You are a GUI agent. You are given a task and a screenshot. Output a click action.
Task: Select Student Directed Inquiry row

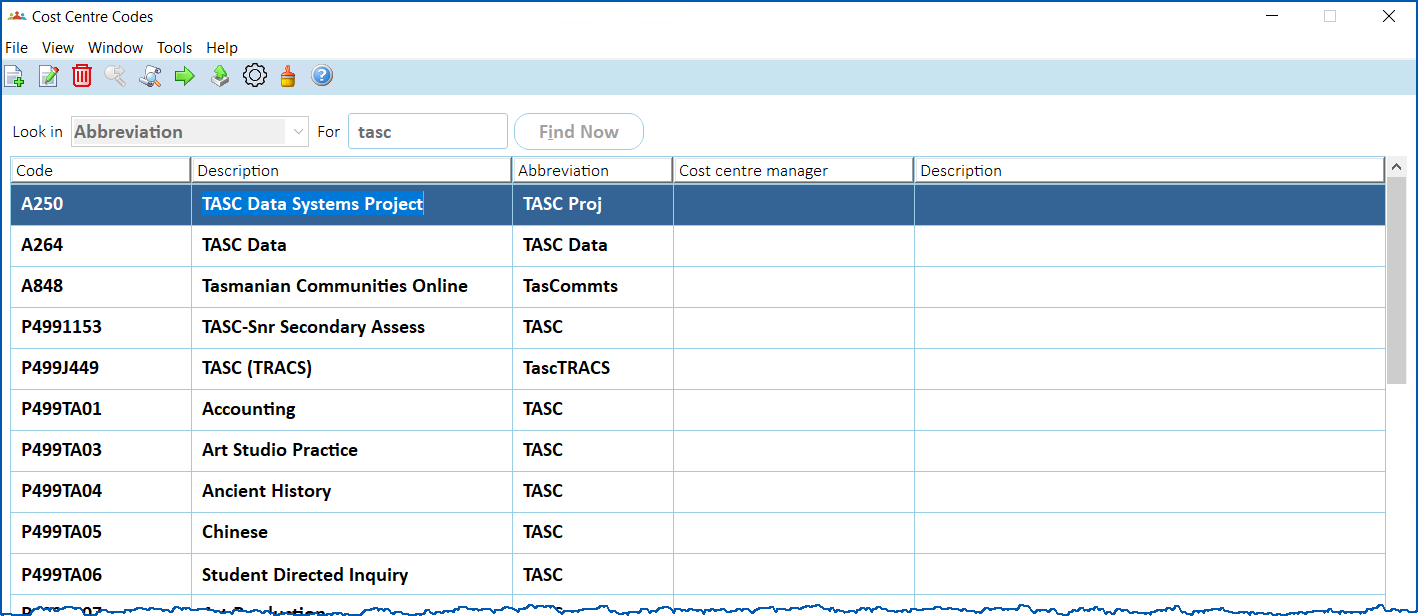[x=698, y=575]
